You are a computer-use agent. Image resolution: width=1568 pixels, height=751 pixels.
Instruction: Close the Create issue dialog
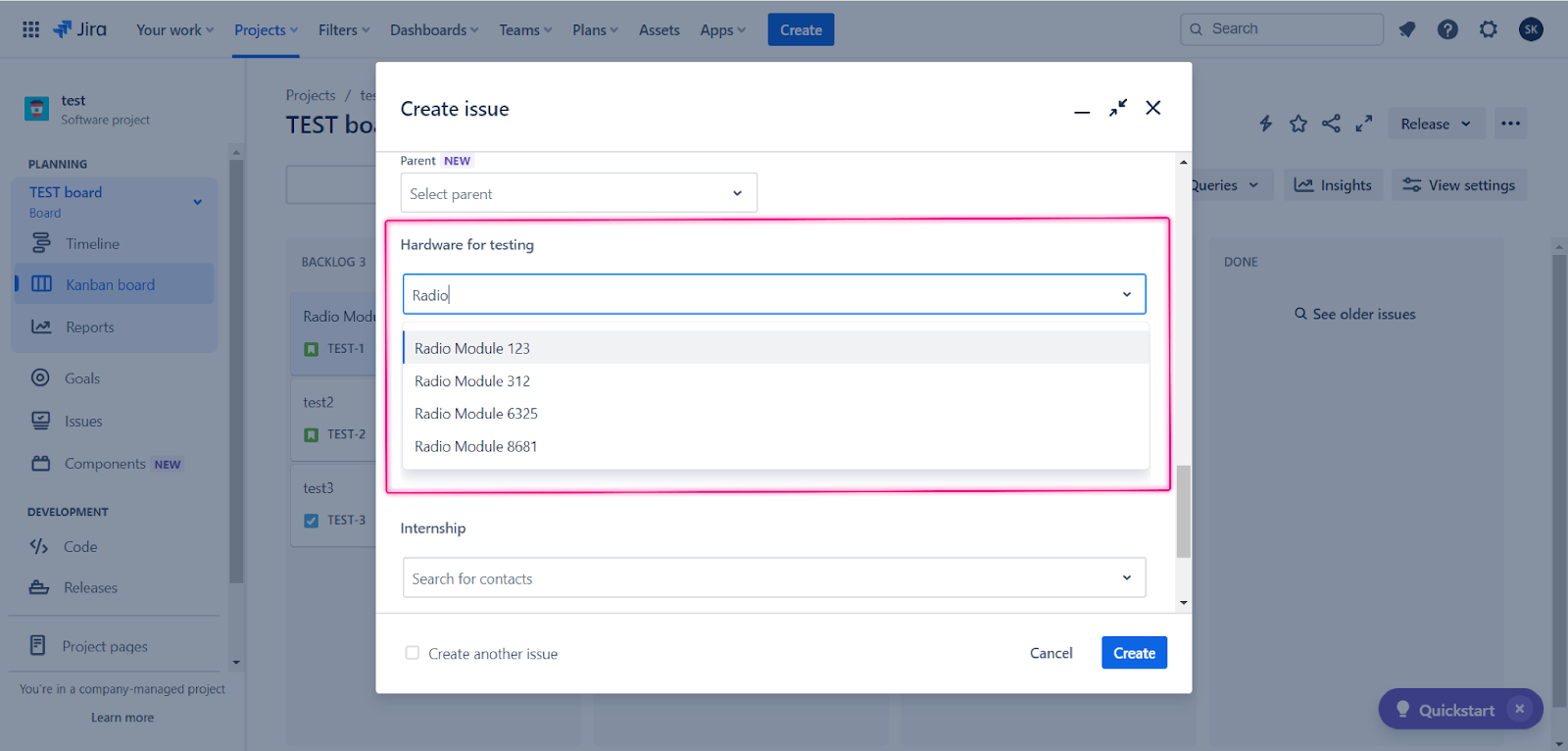[x=1153, y=108]
